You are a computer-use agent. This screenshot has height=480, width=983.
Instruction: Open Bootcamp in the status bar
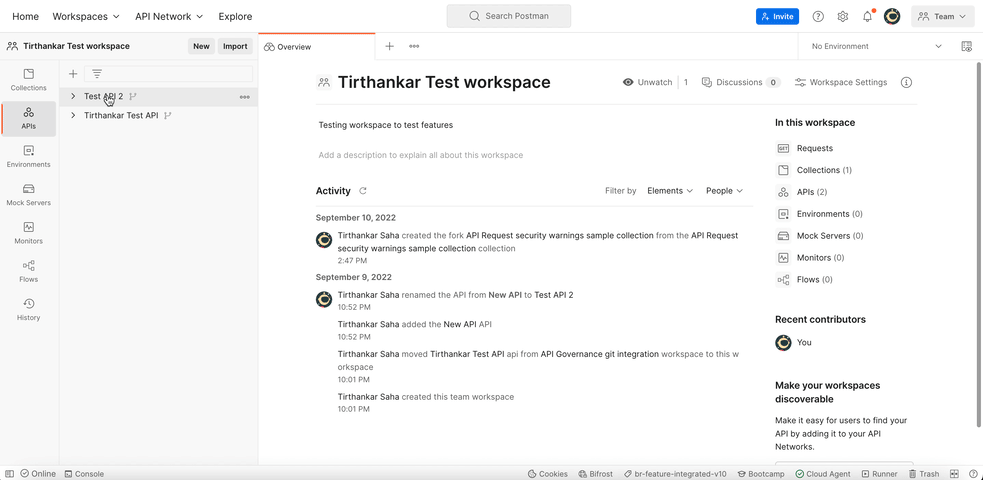(x=761, y=474)
